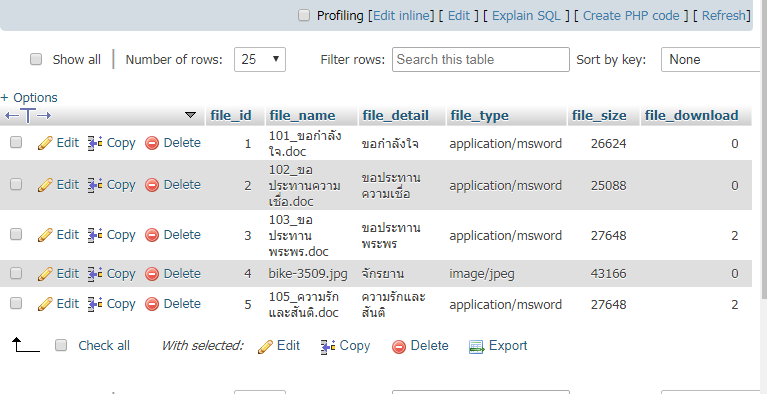Enable the Show all checkbox
The image size is (767, 394).
point(36,60)
